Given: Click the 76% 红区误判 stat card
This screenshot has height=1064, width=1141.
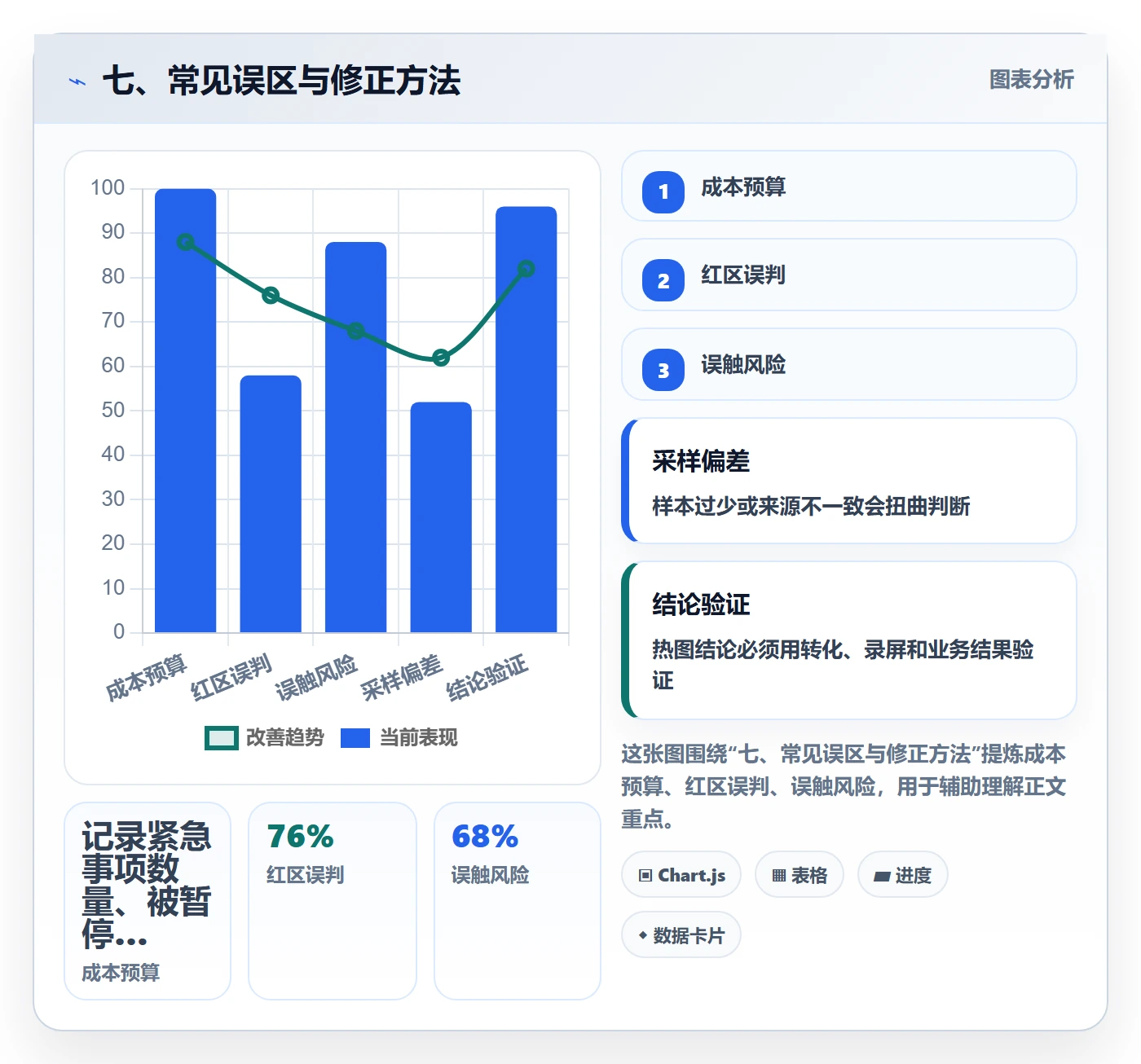Looking at the screenshot, I should click(333, 901).
